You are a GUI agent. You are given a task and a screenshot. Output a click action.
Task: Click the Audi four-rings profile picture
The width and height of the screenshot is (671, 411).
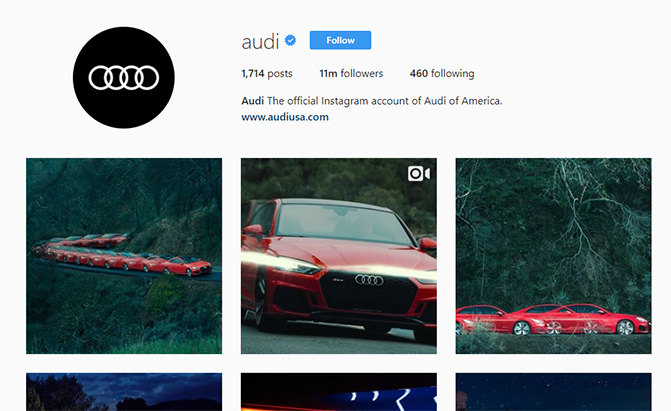point(124,77)
